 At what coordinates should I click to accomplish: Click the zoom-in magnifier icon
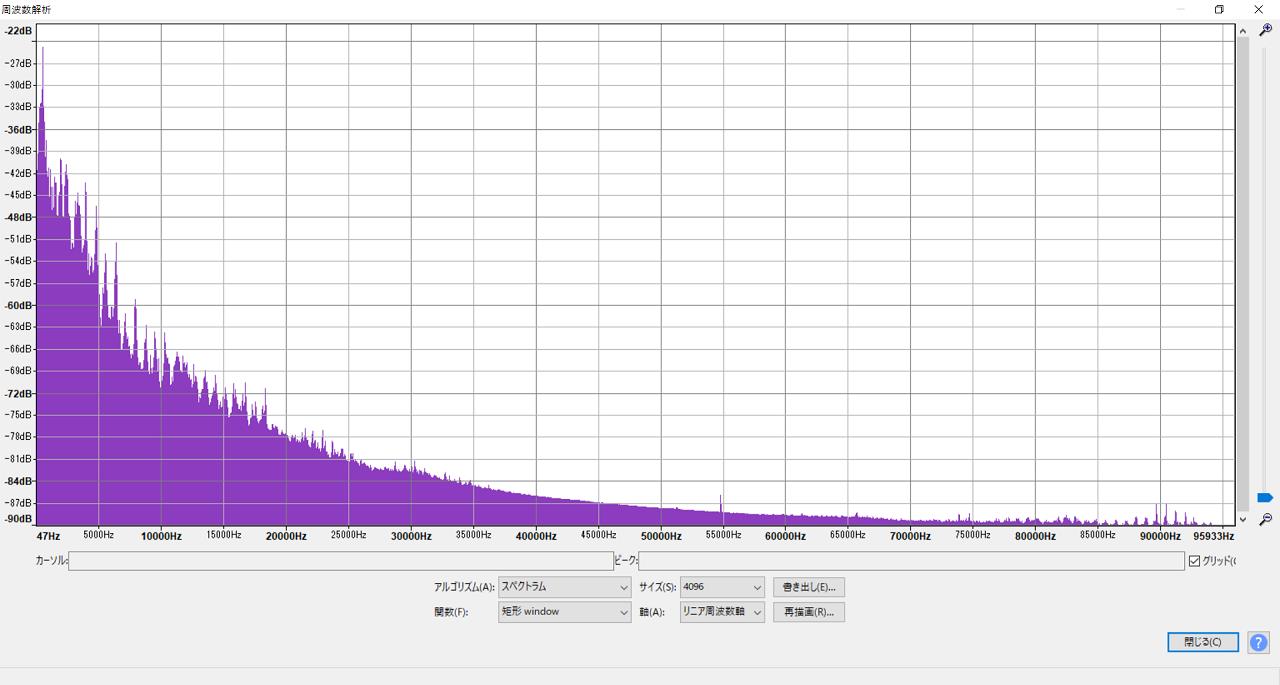1265,30
